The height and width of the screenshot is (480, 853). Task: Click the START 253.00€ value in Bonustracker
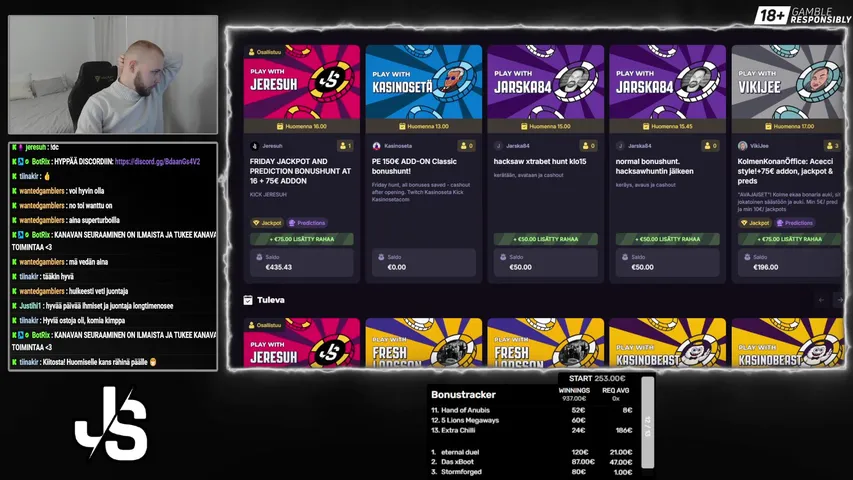click(597, 378)
